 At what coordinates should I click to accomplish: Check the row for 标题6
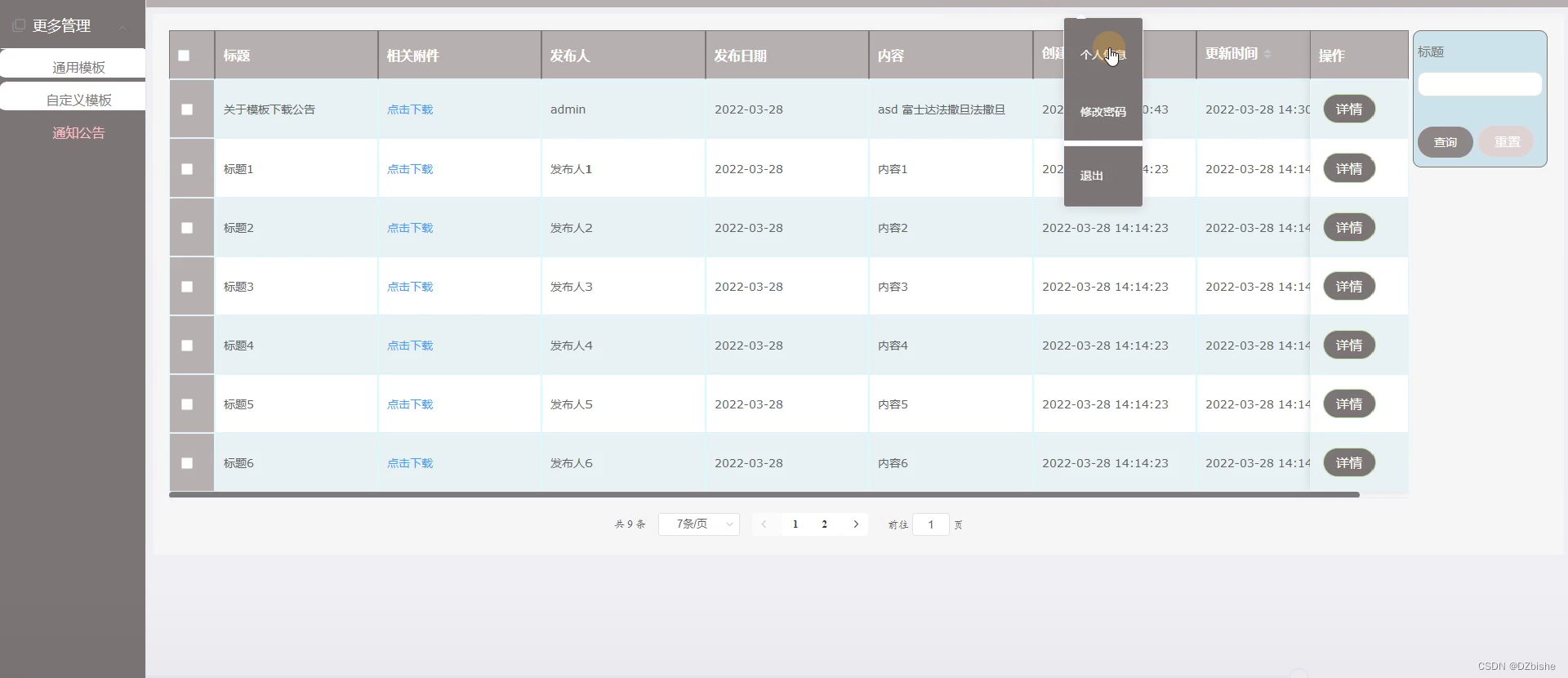(187, 463)
